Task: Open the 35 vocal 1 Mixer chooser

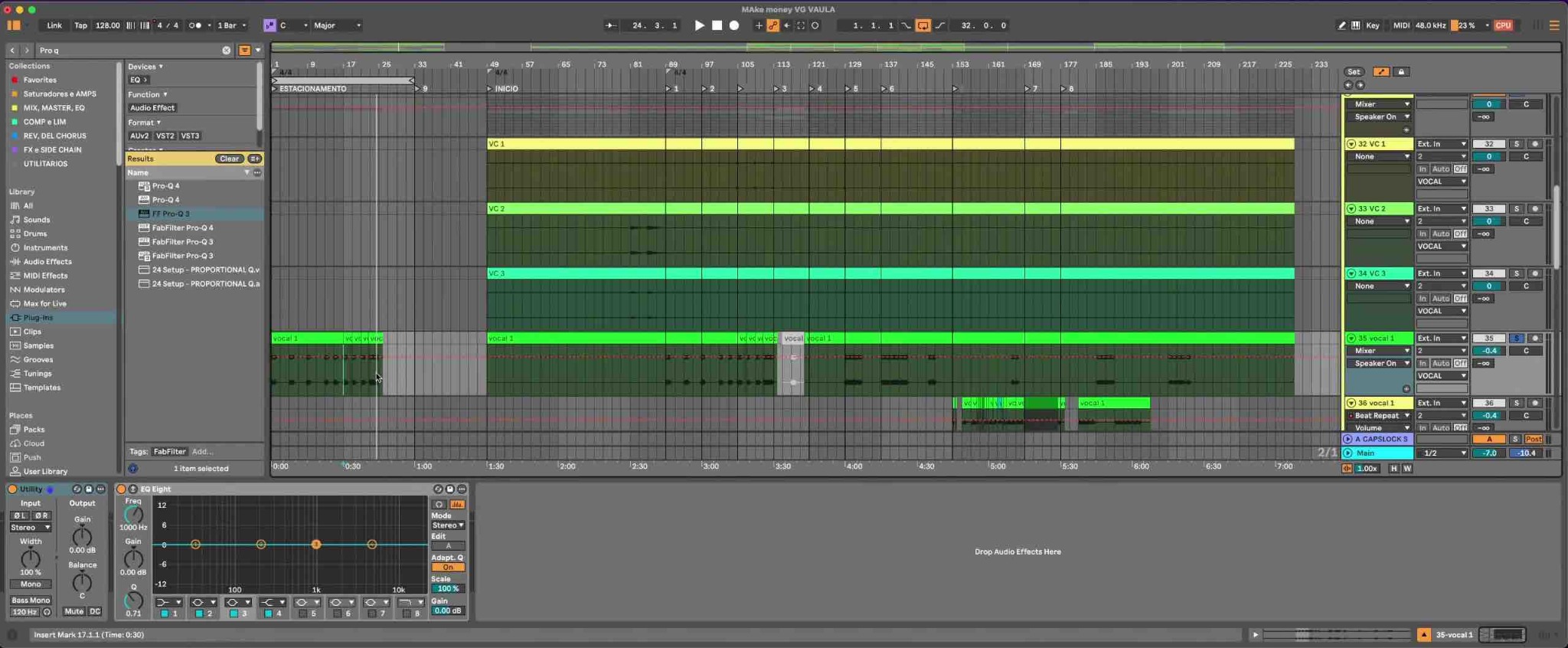Action: (1379, 351)
